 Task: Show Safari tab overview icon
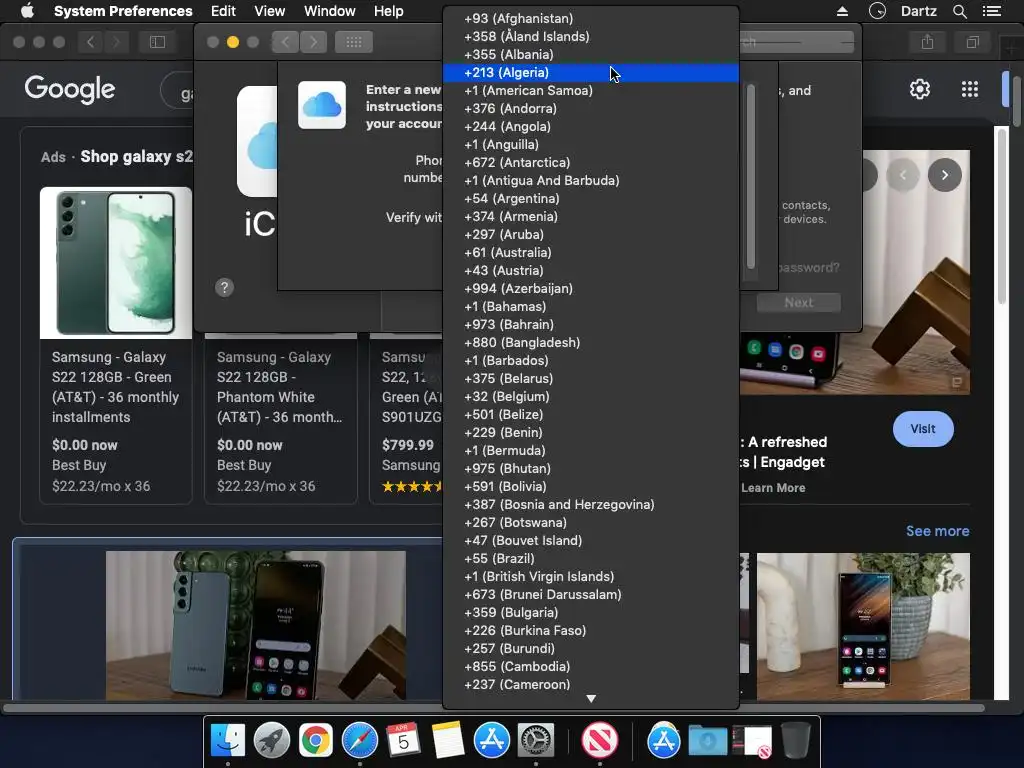[x=972, y=42]
